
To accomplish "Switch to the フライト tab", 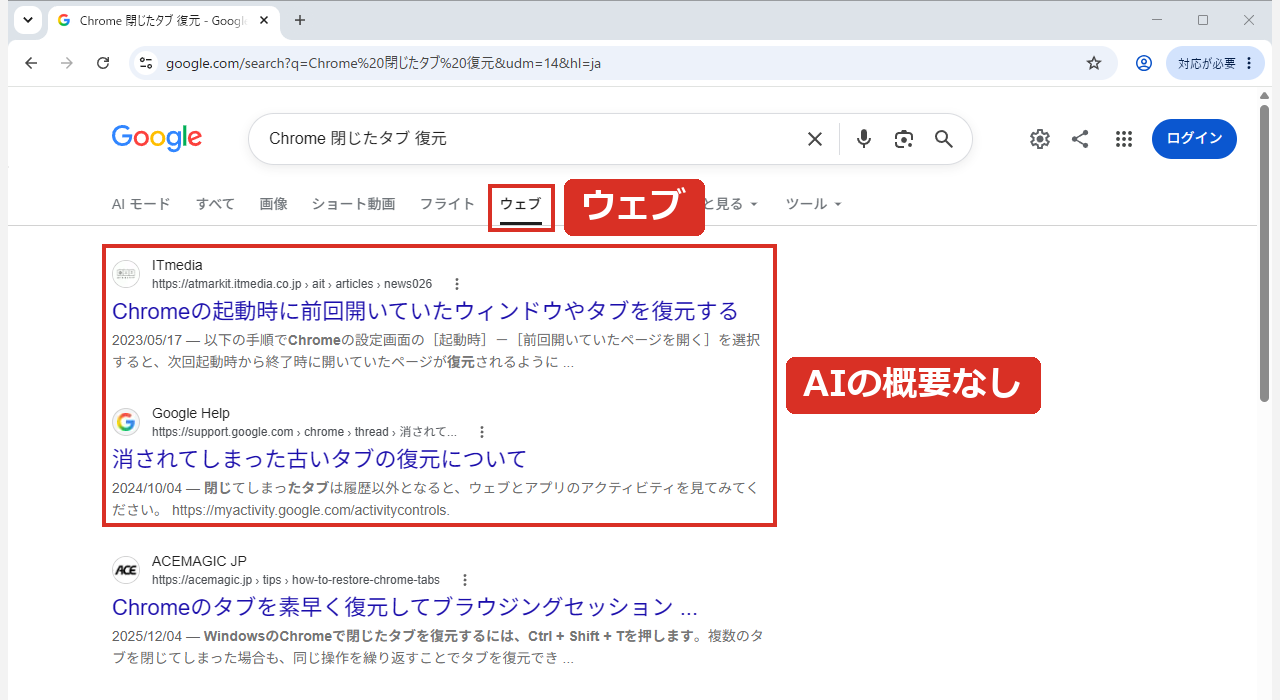I will 447,204.
